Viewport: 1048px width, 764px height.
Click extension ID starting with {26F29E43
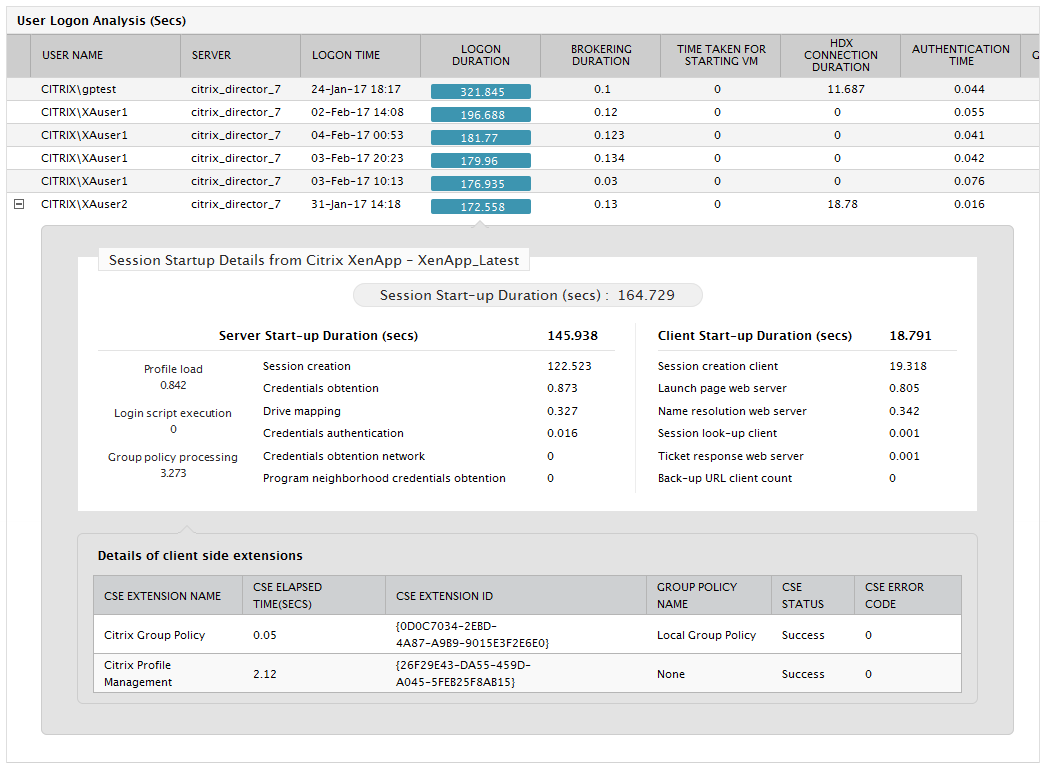[x=463, y=674]
